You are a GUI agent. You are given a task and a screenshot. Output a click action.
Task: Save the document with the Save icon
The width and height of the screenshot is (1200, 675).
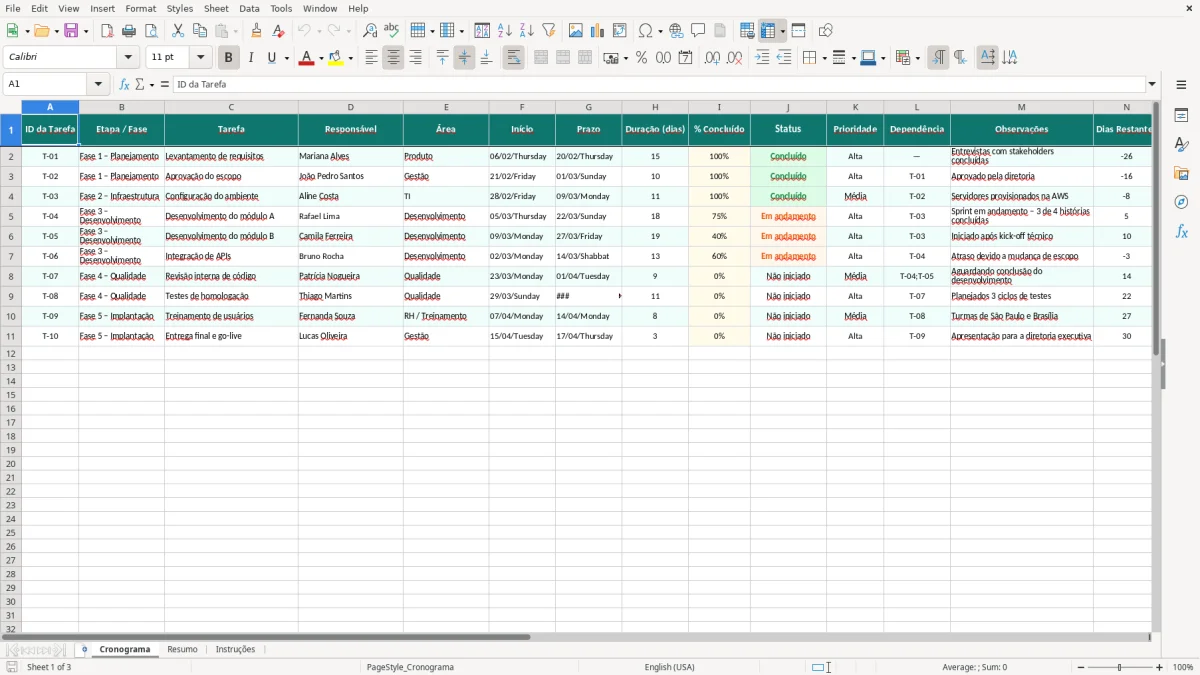(71, 31)
